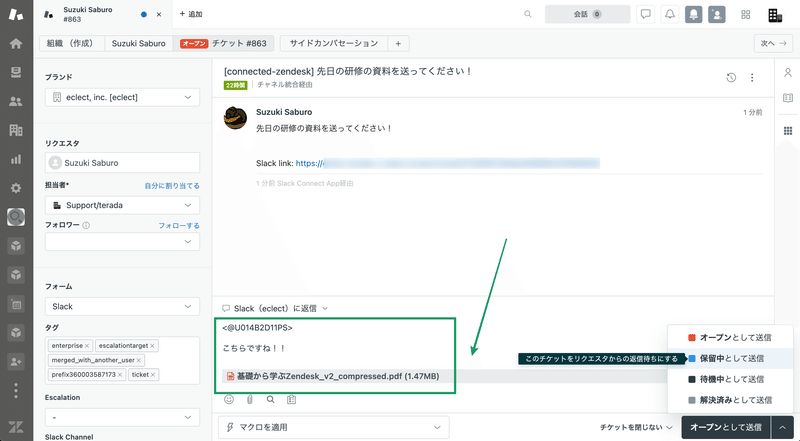The width and height of the screenshot is (800, 441).
Task: Click the search magnifier in top bar
Action: click(x=528, y=14)
